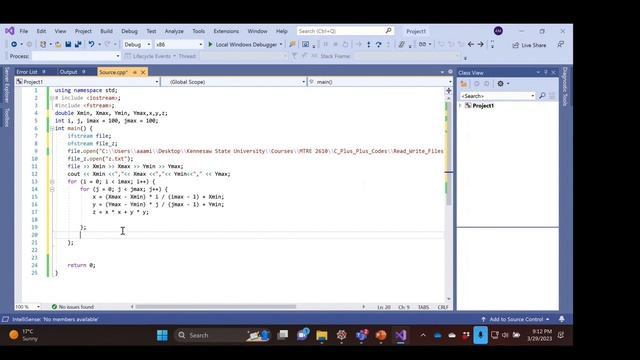The width and height of the screenshot is (640, 360).
Task: Open the File menu
Action: [24, 31]
